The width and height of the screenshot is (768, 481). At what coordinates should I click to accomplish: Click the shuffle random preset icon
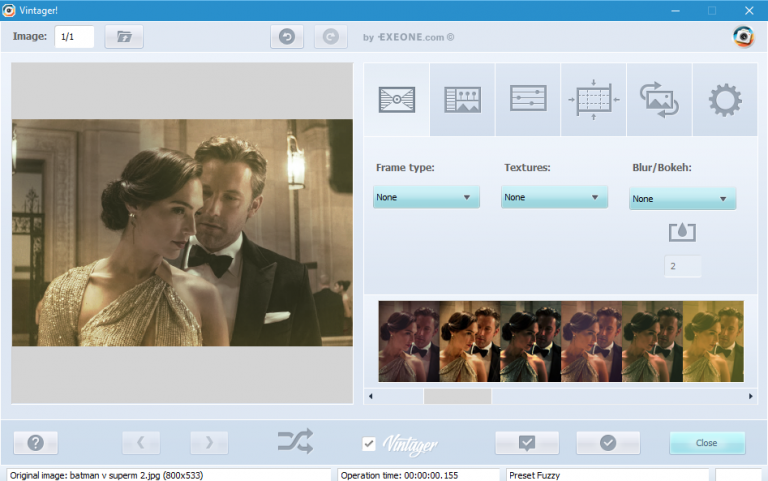coord(295,441)
